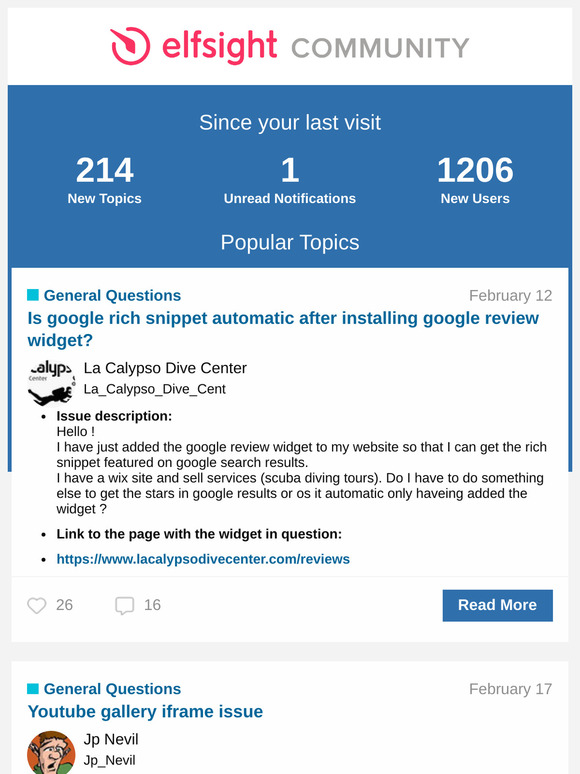This screenshot has width=580, height=774.
Task: Click the comment bubble icon showing 16
Action: click(x=124, y=606)
